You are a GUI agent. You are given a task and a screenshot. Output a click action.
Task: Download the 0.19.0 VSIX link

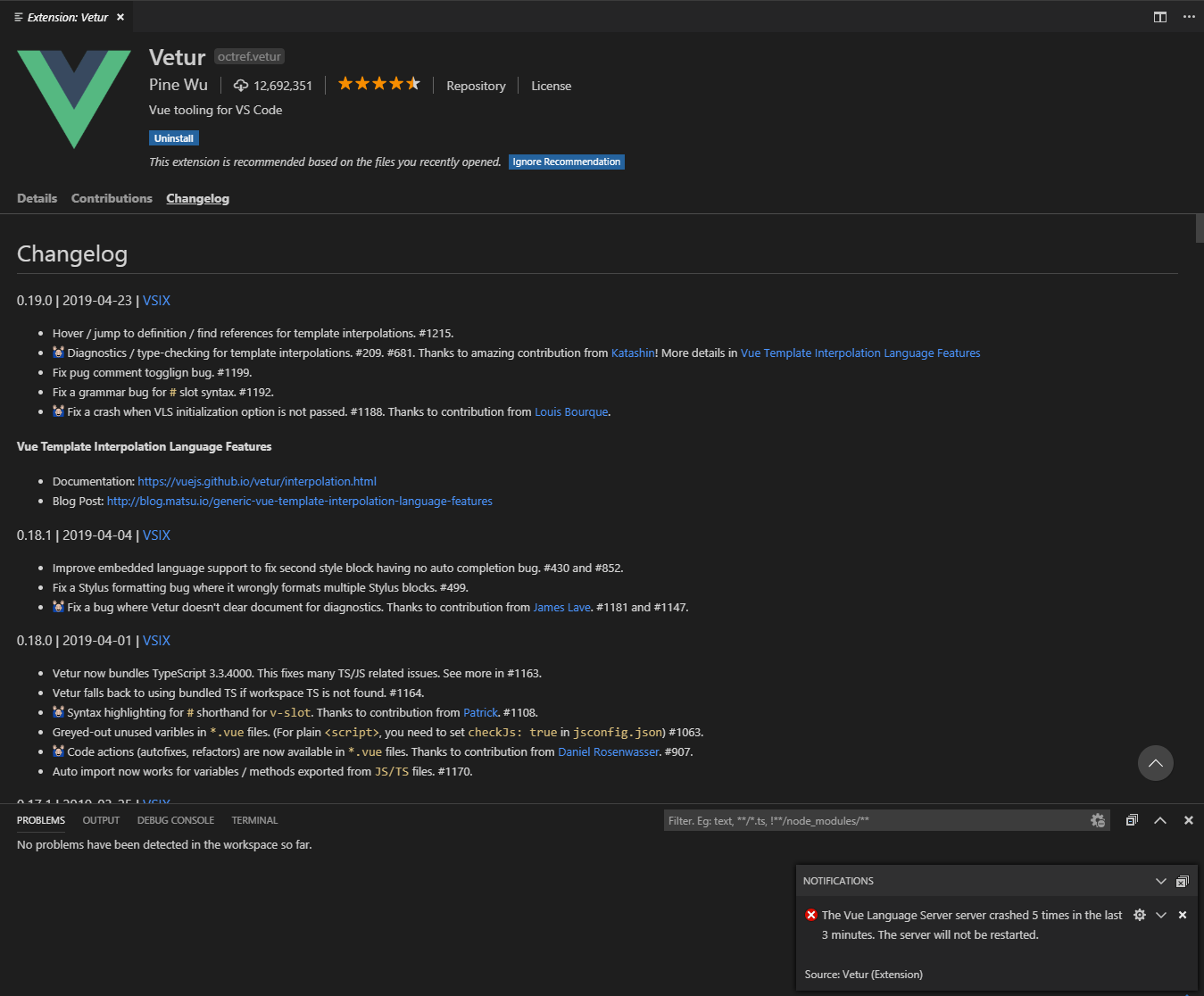tap(156, 301)
